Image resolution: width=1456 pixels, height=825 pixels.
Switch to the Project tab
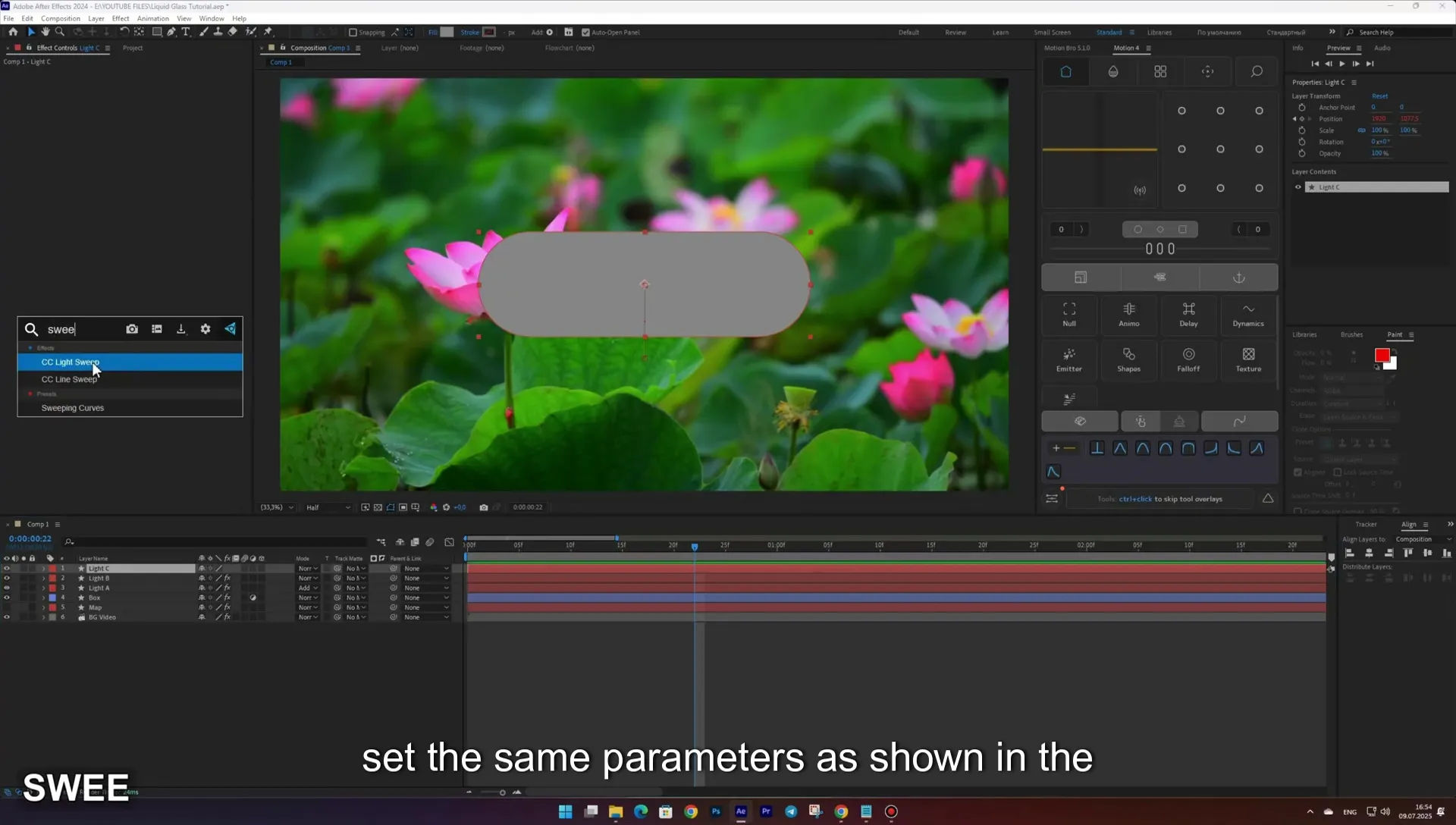[x=133, y=48]
